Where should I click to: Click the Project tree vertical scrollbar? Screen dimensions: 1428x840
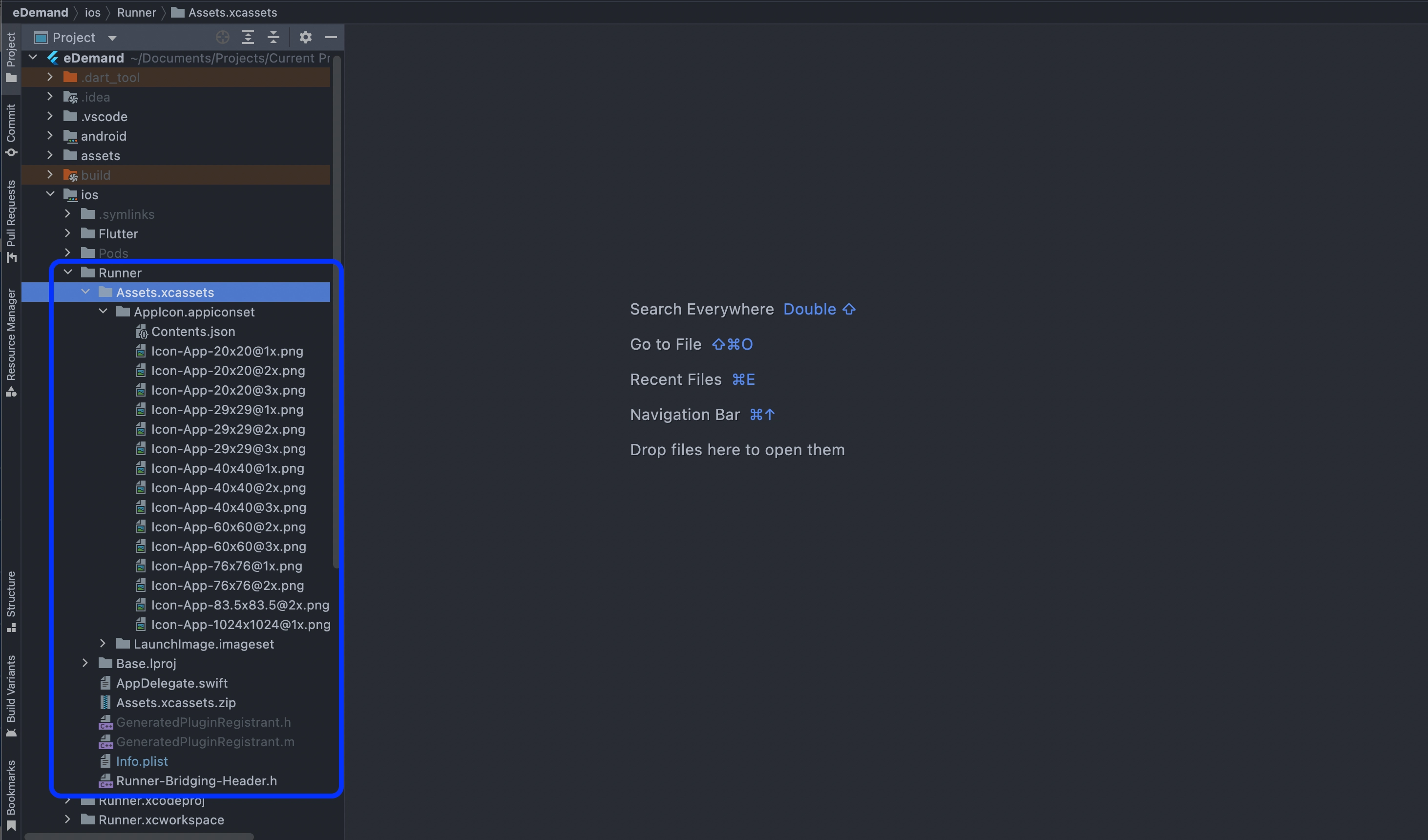pos(336,312)
